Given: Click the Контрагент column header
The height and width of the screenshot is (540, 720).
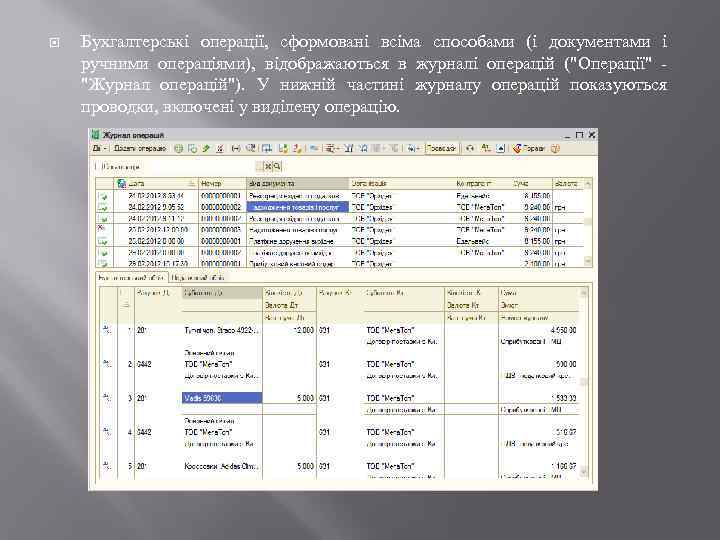Looking at the screenshot, I should tap(483, 184).
